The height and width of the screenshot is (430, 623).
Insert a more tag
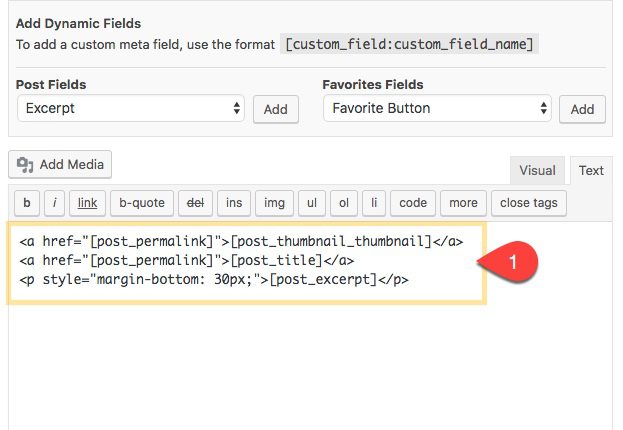(x=463, y=203)
